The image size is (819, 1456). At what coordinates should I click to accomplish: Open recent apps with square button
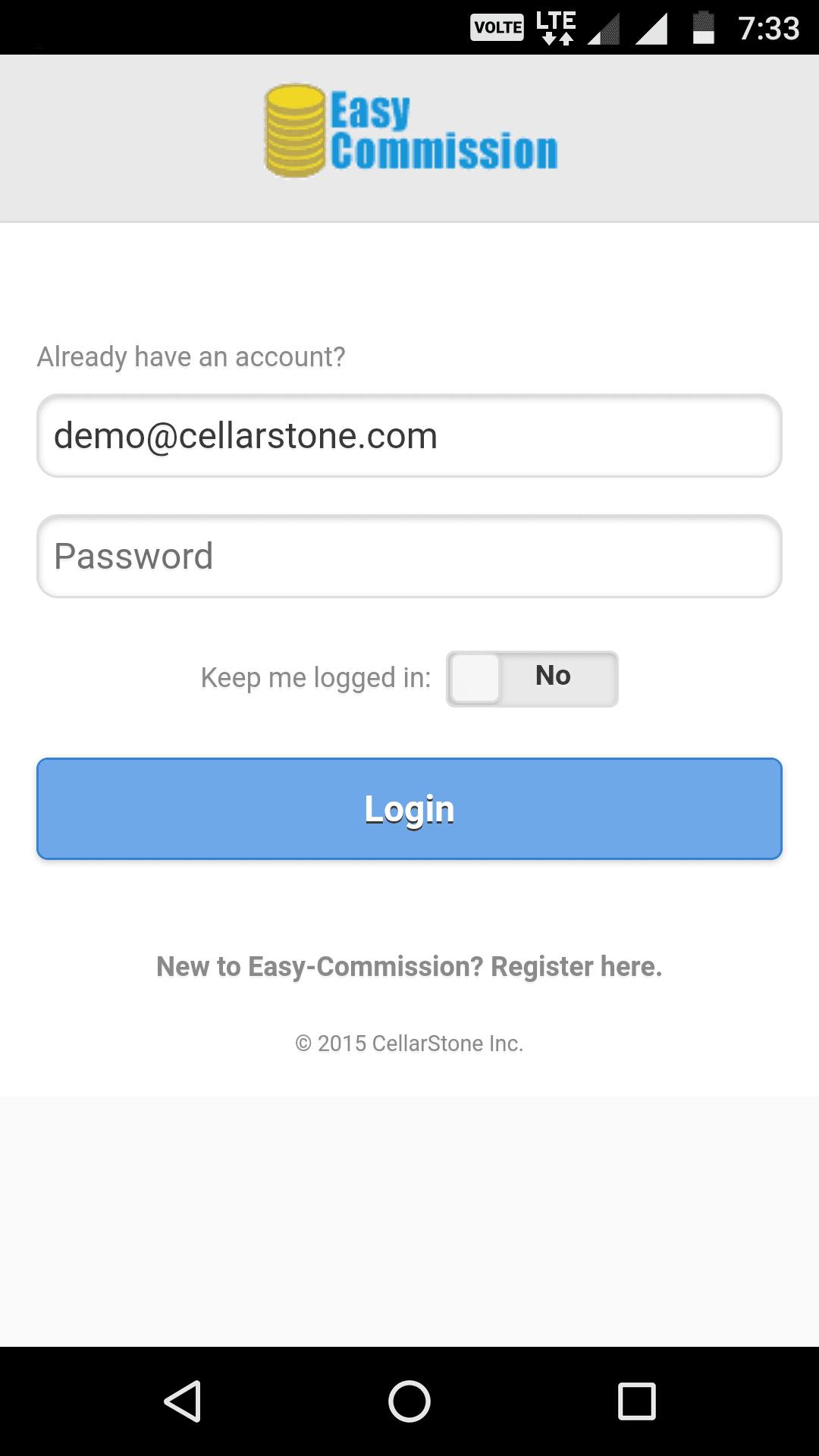pos(637,1401)
